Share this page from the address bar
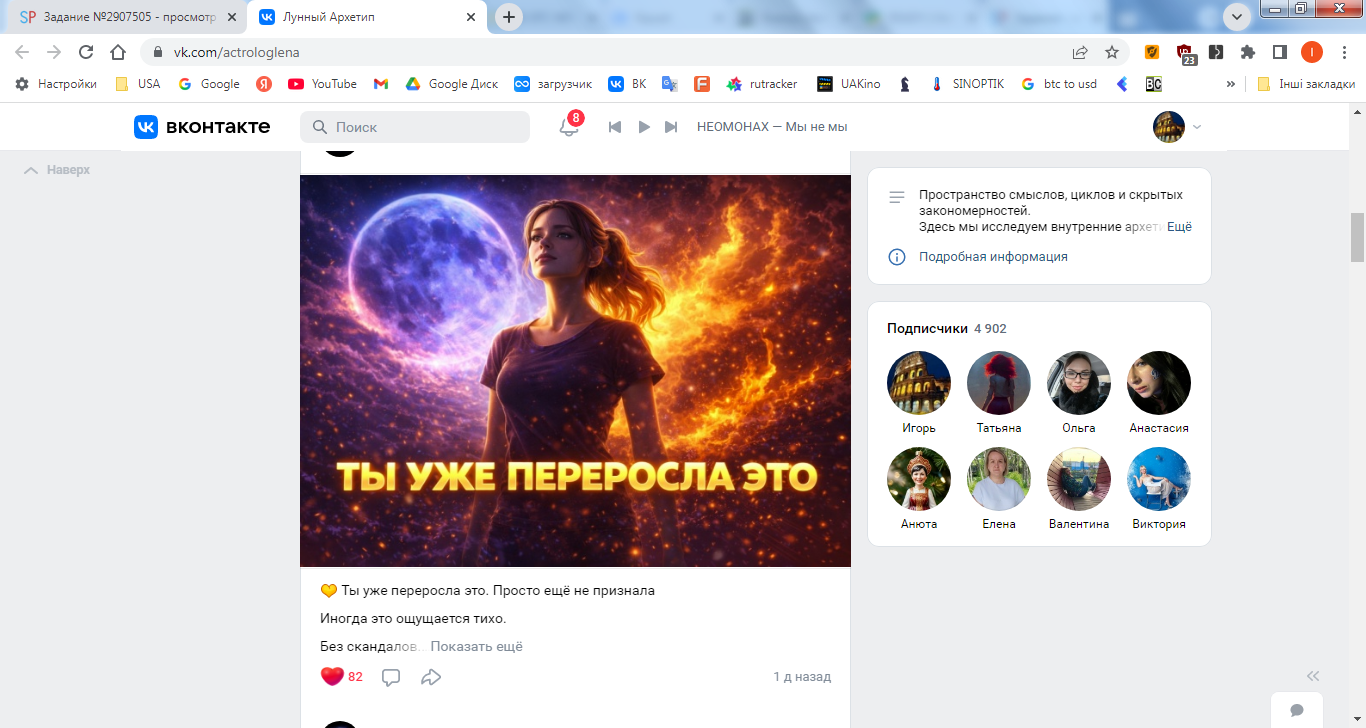 [1080, 52]
